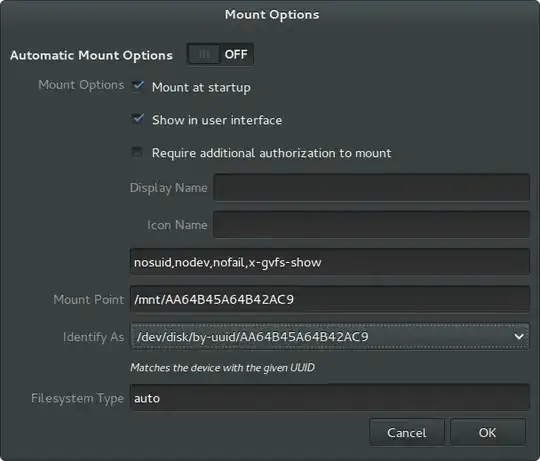Click the Display Name text field
This screenshot has width=540, height=461.
pyautogui.click(x=371, y=187)
